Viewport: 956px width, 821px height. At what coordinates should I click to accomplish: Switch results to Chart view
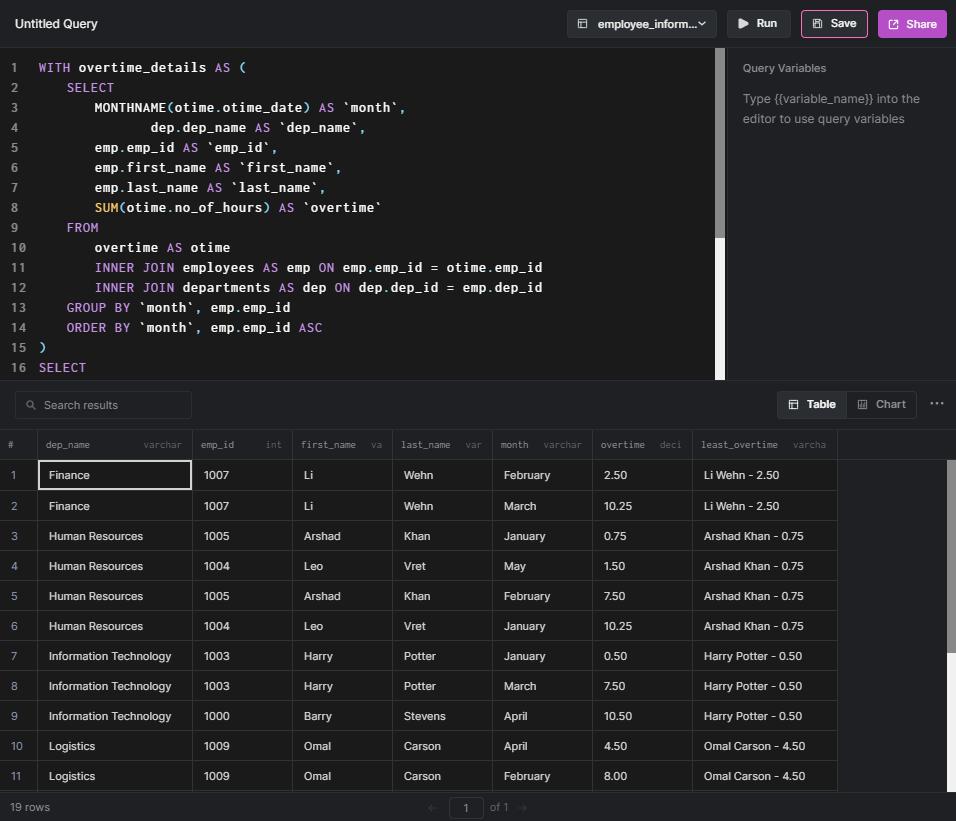pos(882,405)
